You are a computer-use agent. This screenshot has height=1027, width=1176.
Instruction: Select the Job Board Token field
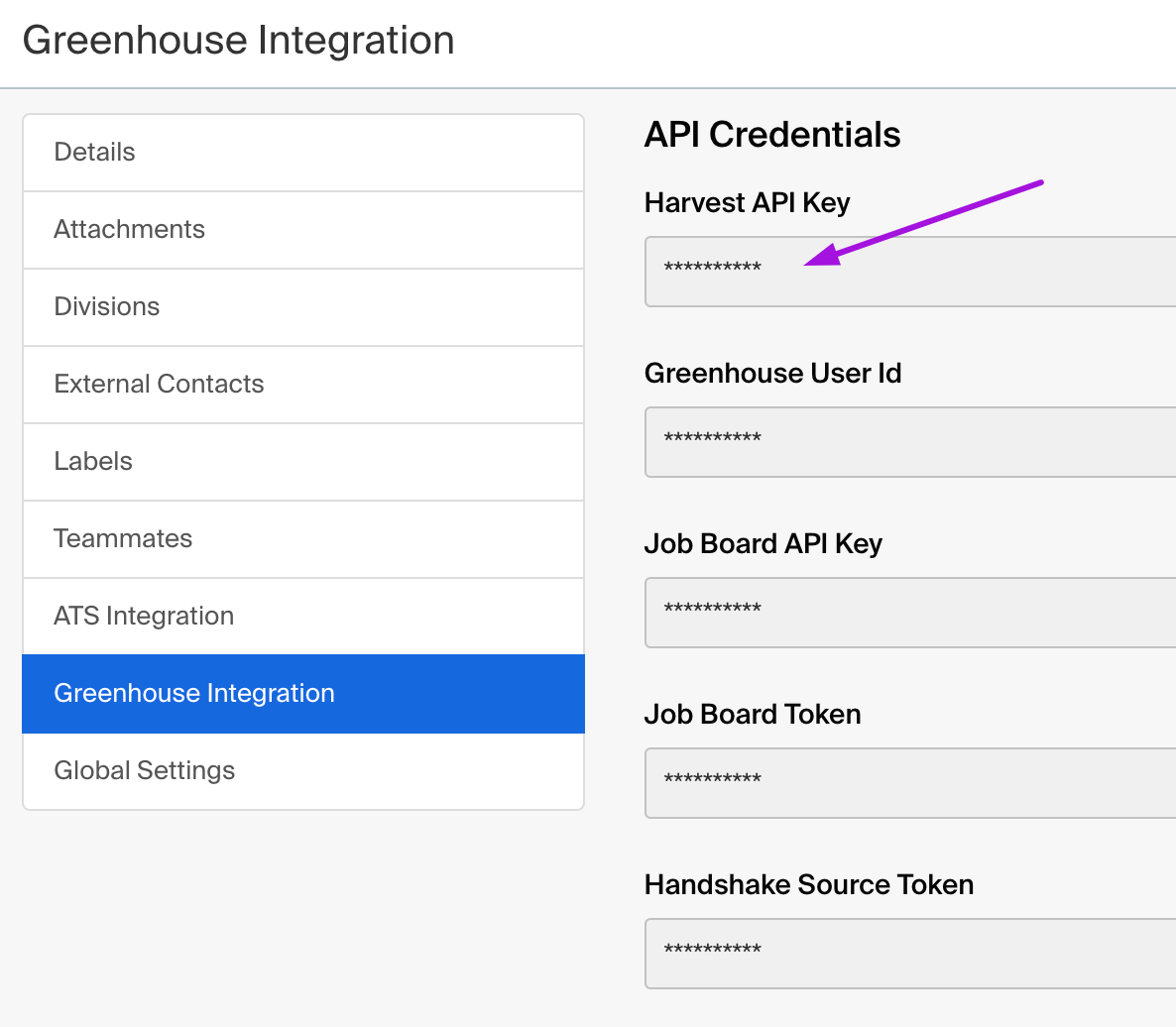point(909,782)
